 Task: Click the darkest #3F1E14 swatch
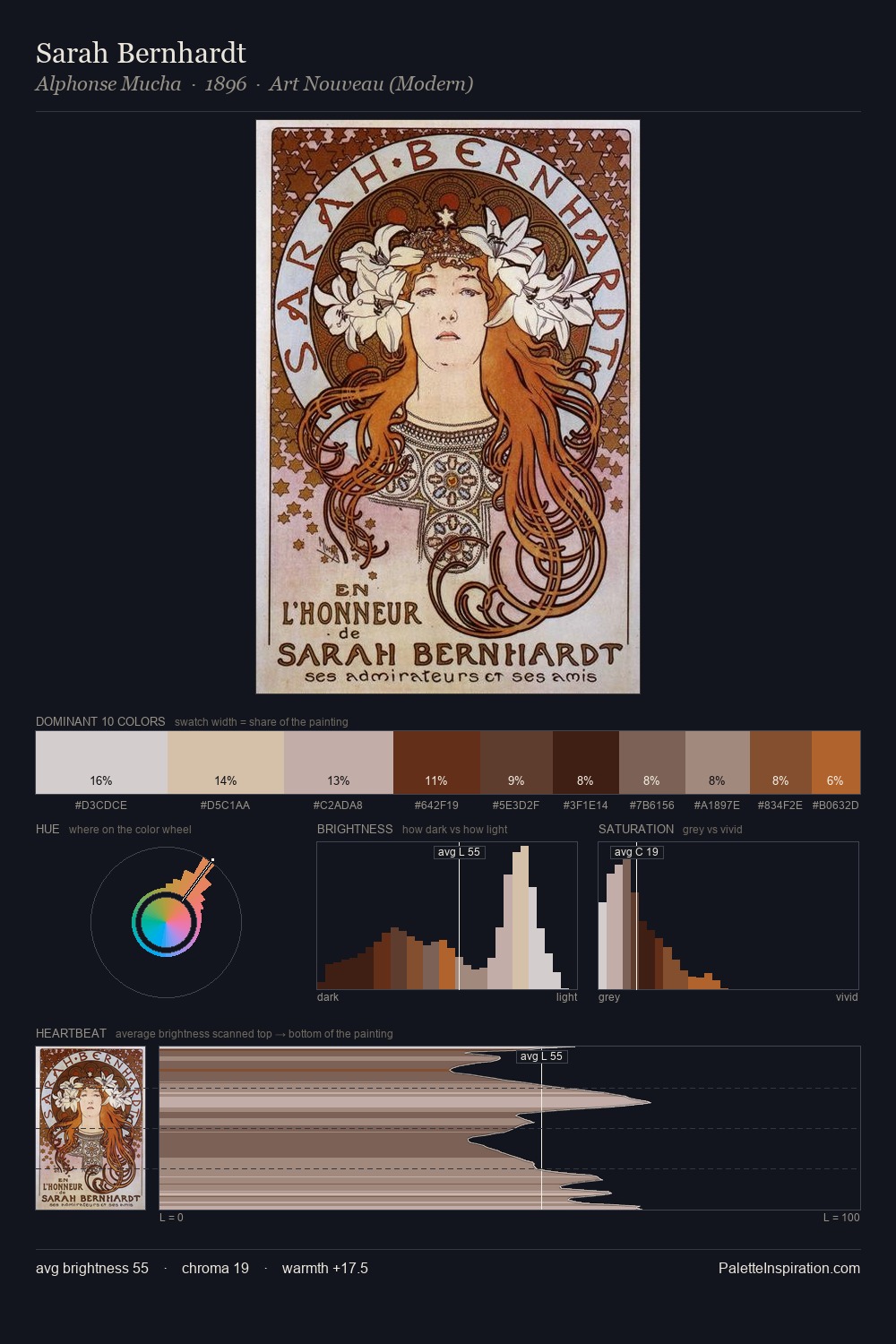point(586,762)
